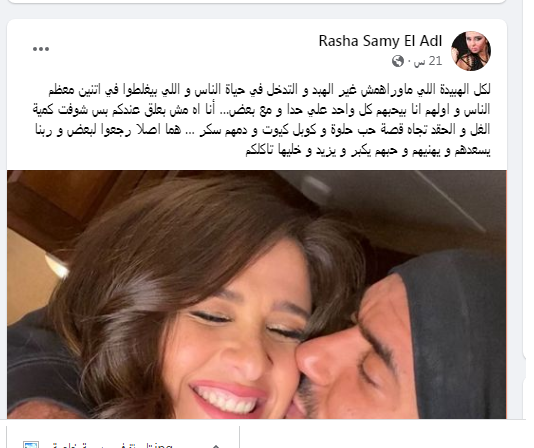Open the post via its 21 س timestamp
This screenshot has width=534, height=448.
pos(428,62)
